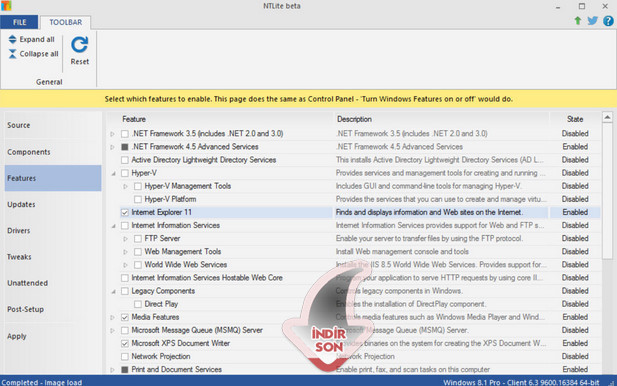
Task: Check Hyper-V Platform box
Action: [x=138, y=199]
